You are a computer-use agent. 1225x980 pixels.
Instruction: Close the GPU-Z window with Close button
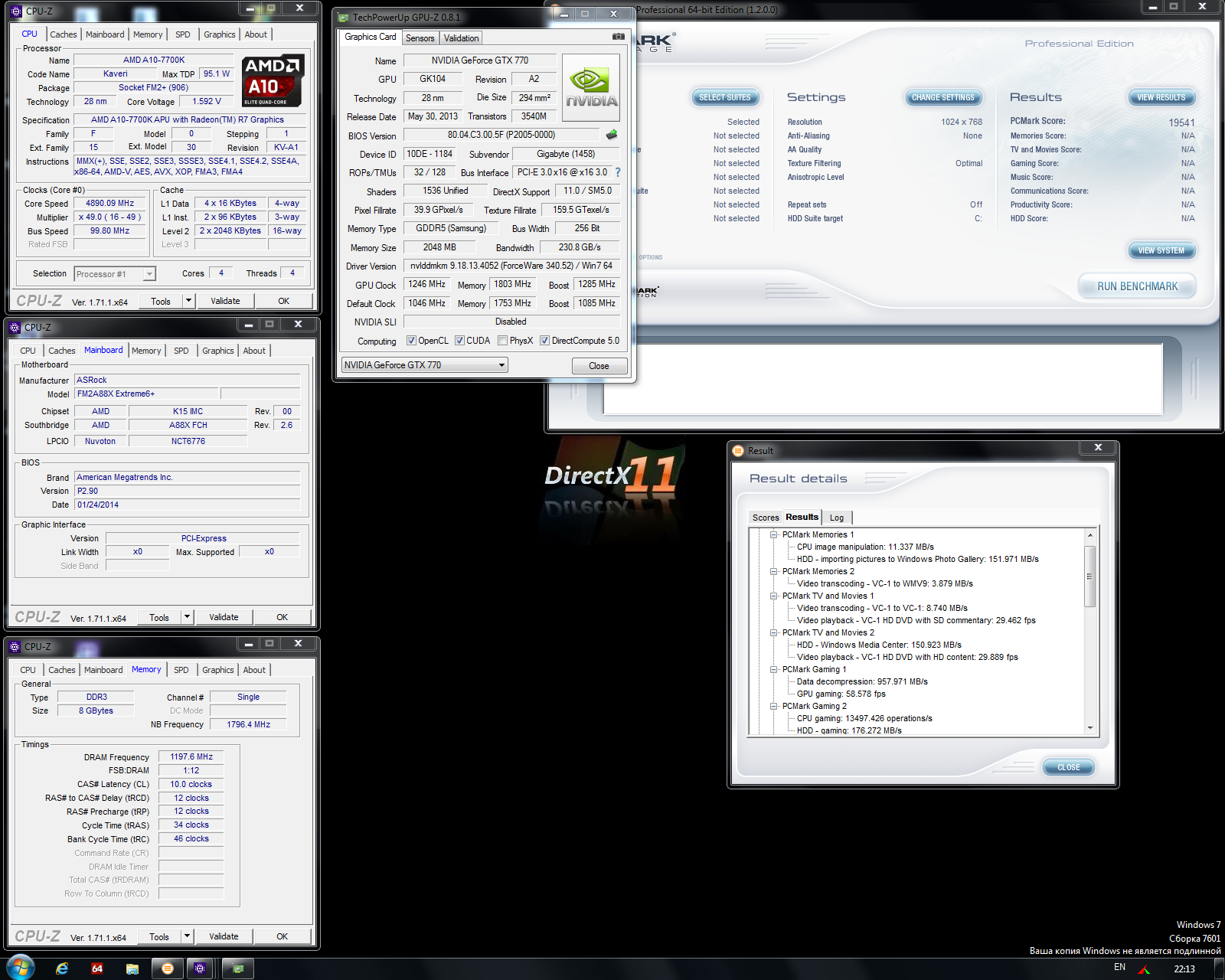599,366
